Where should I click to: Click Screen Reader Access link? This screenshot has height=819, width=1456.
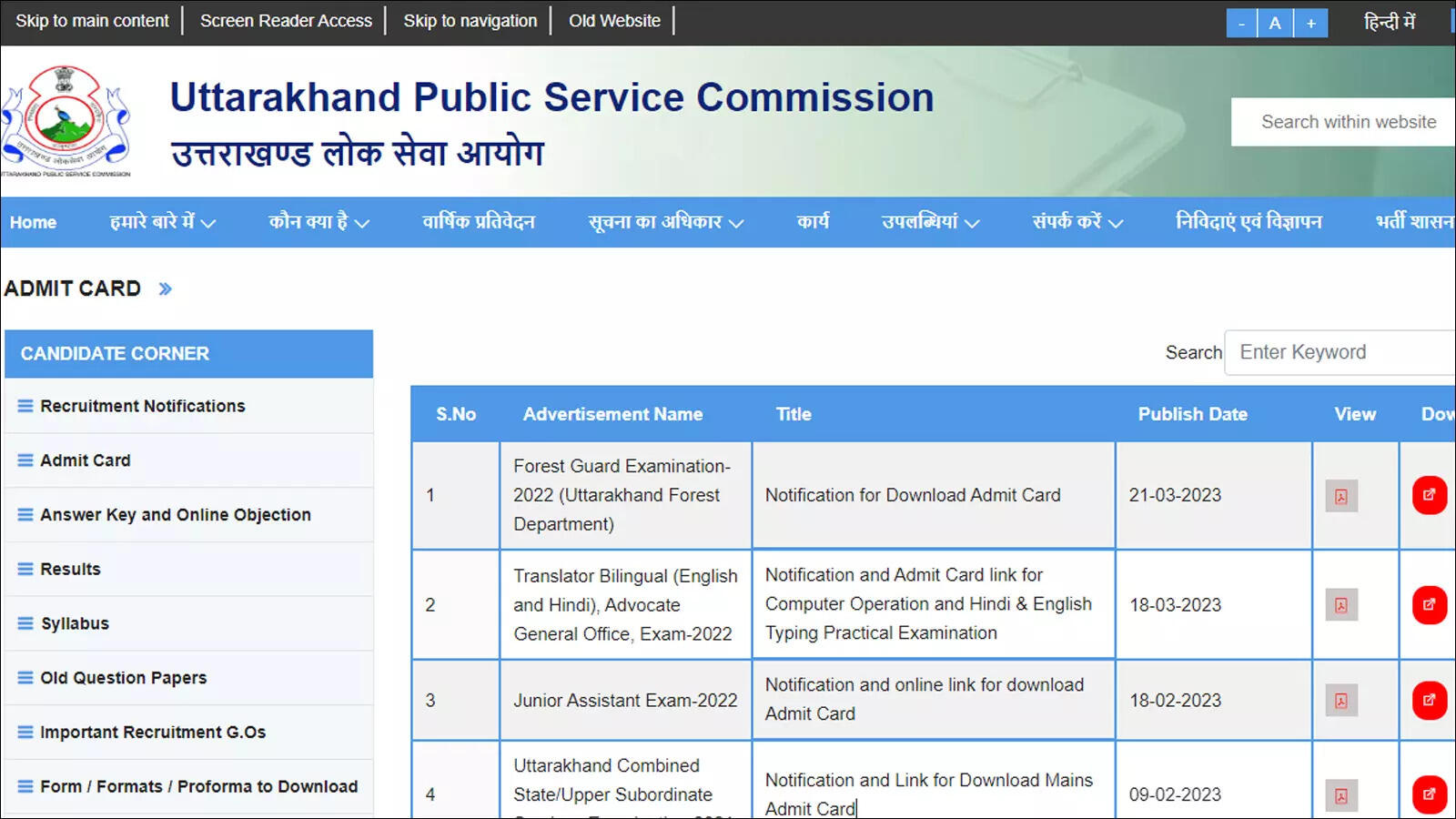286,21
